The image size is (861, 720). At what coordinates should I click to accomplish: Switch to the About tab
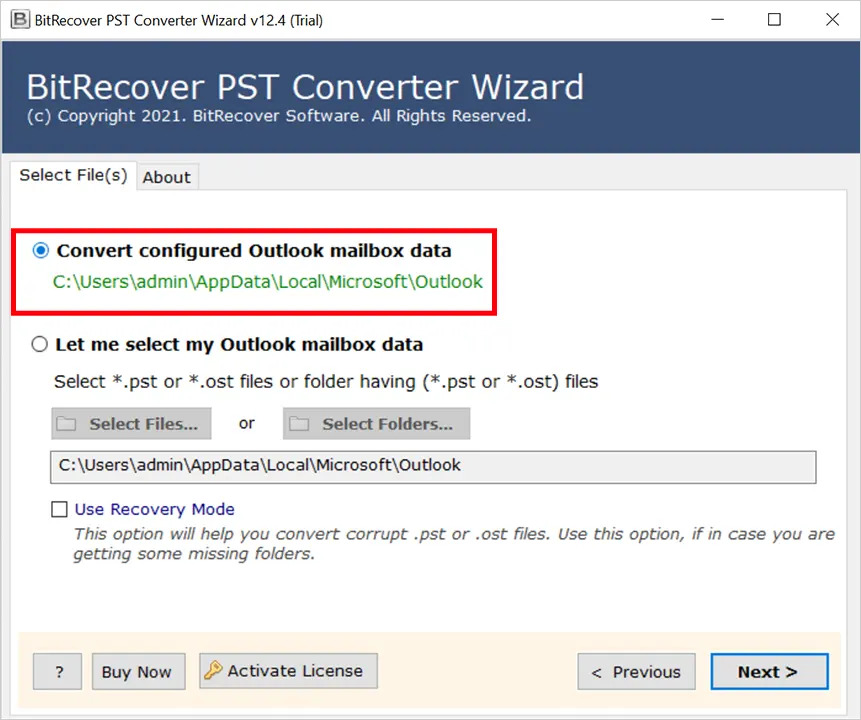click(x=166, y=176)
